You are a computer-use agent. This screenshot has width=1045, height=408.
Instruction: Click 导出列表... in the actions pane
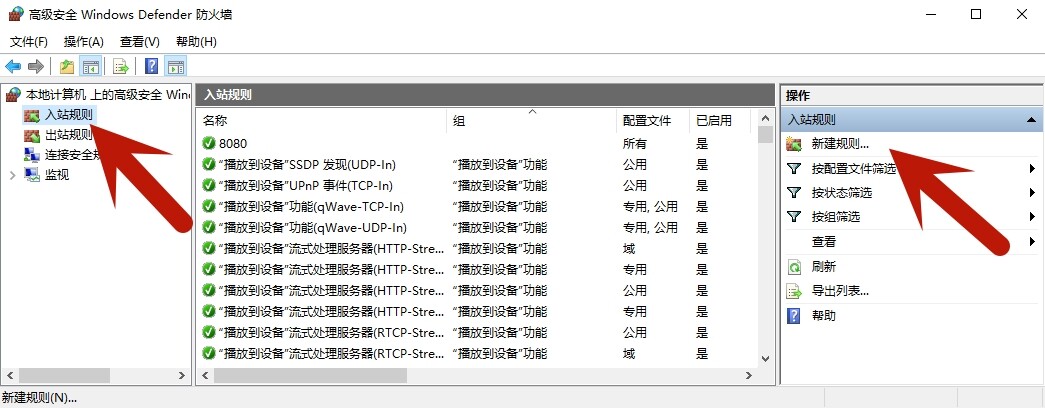pos(840,291)
